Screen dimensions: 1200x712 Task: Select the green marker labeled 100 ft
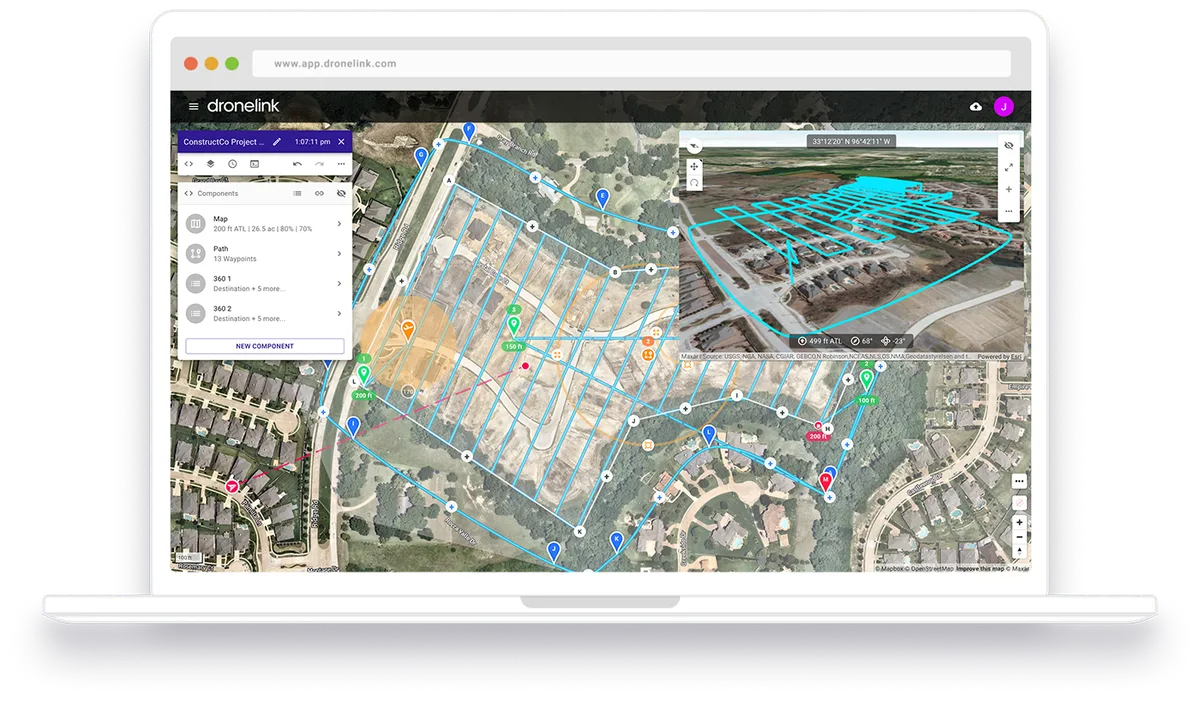(x=866, y=380)
